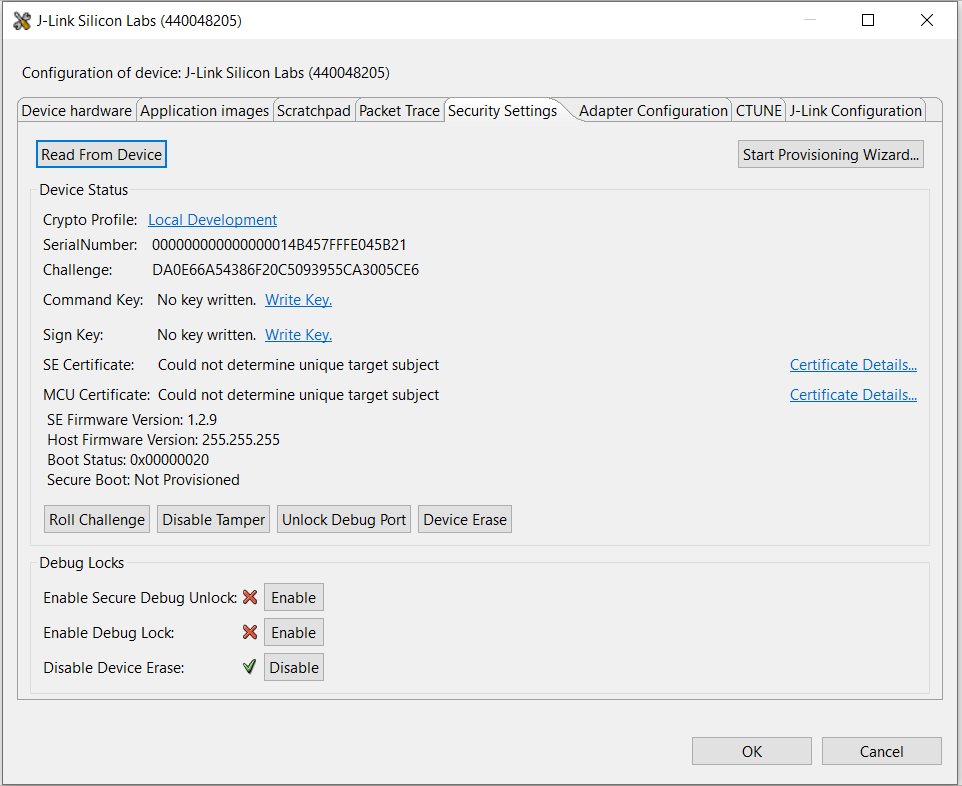
Task: Click the green checkmark beside Disable Device Erase
Action: coord(249,667)
